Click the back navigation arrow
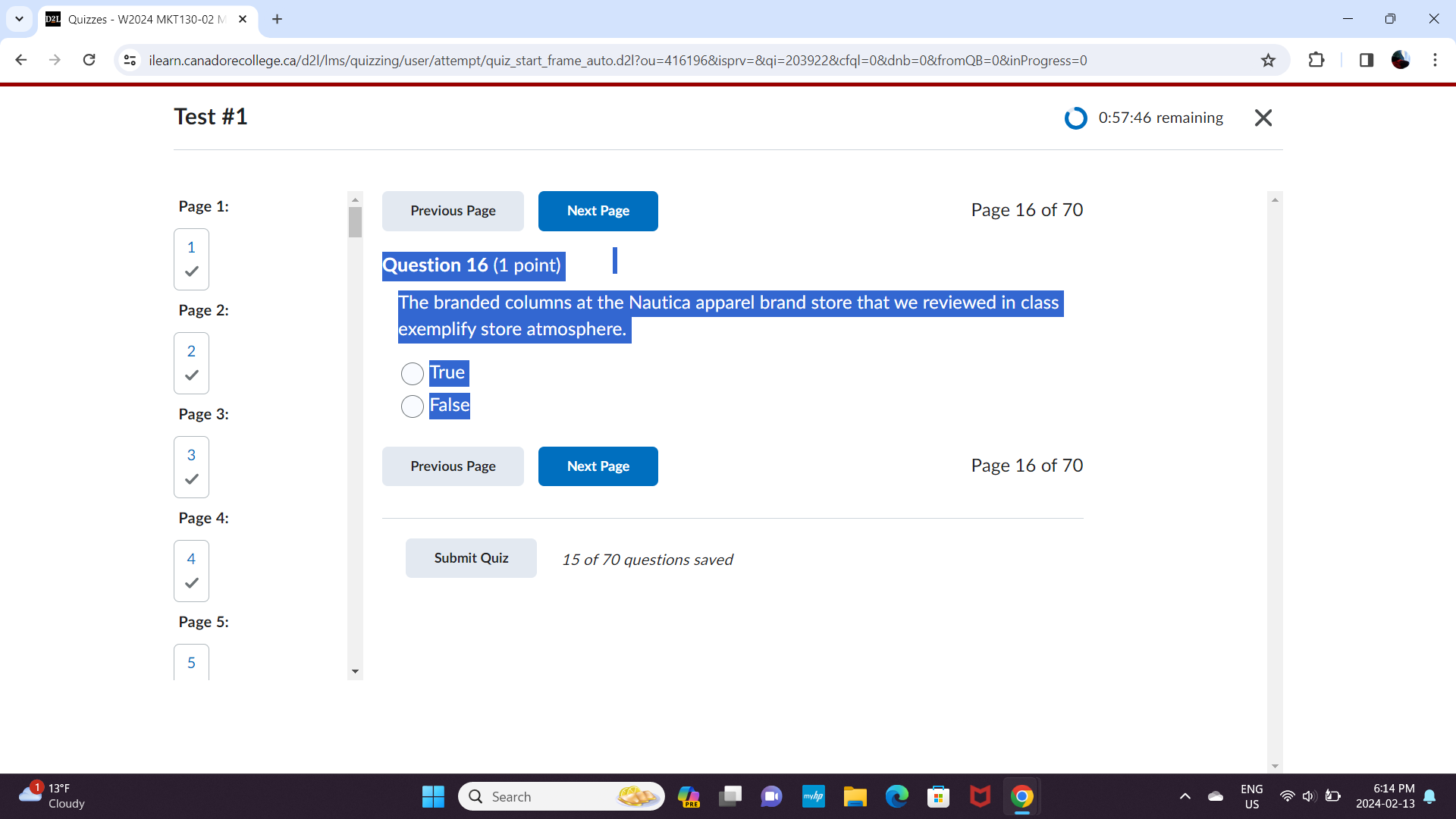Image resolution: width=1456 pixels, height=819 pixels. [x=20, y=60]
